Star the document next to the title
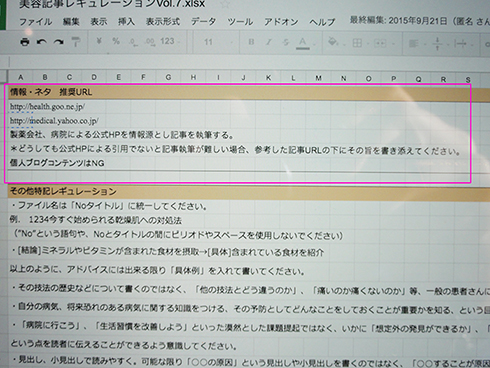This screenshot has width=490, height=368. pos(226,4)
